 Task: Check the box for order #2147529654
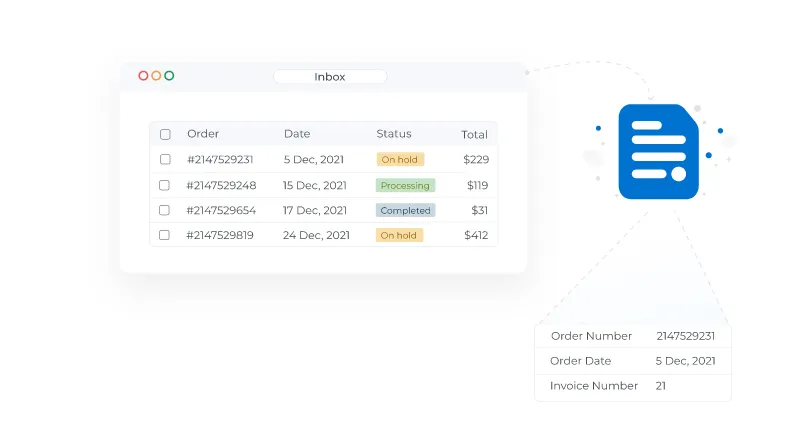pos(164,210)
